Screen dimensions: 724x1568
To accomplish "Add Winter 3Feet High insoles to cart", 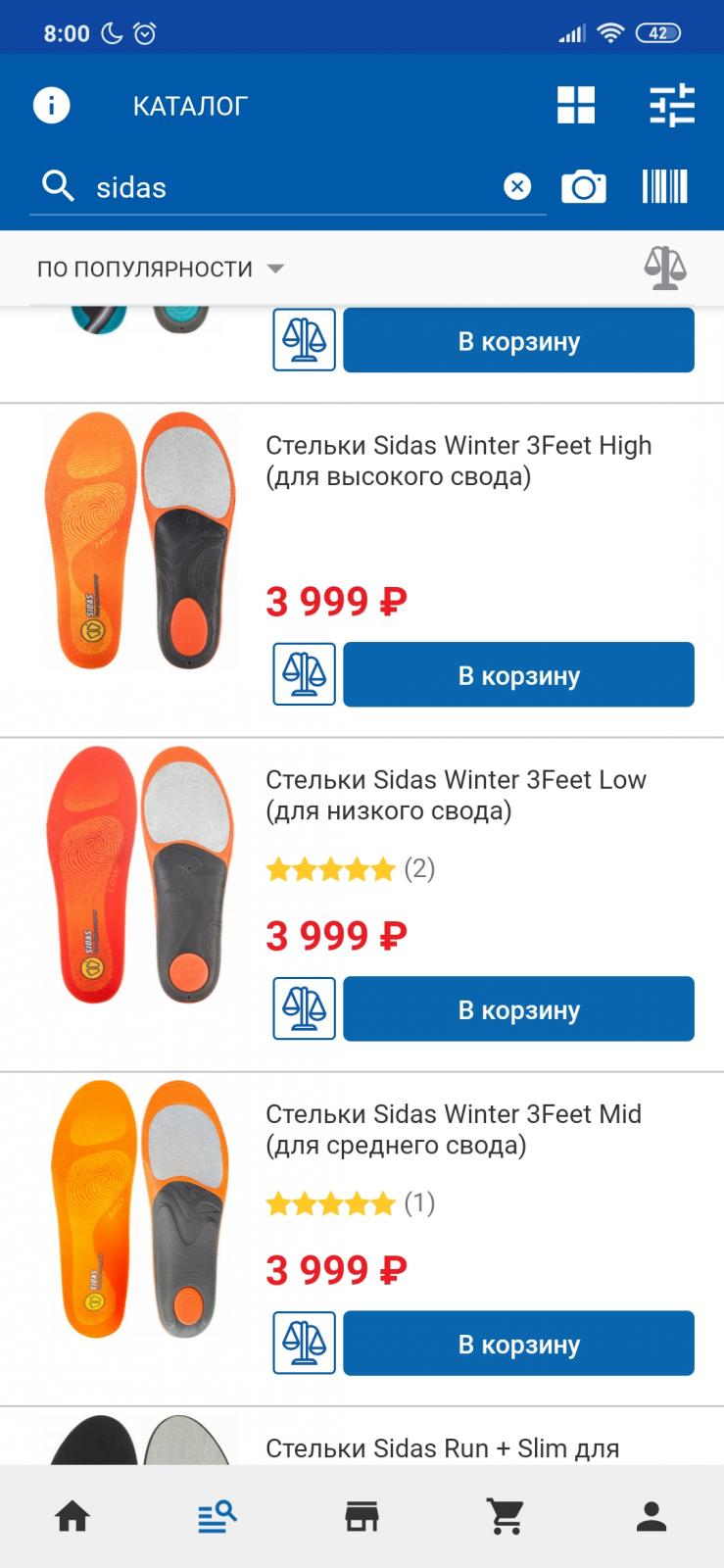I will point(518,674).
